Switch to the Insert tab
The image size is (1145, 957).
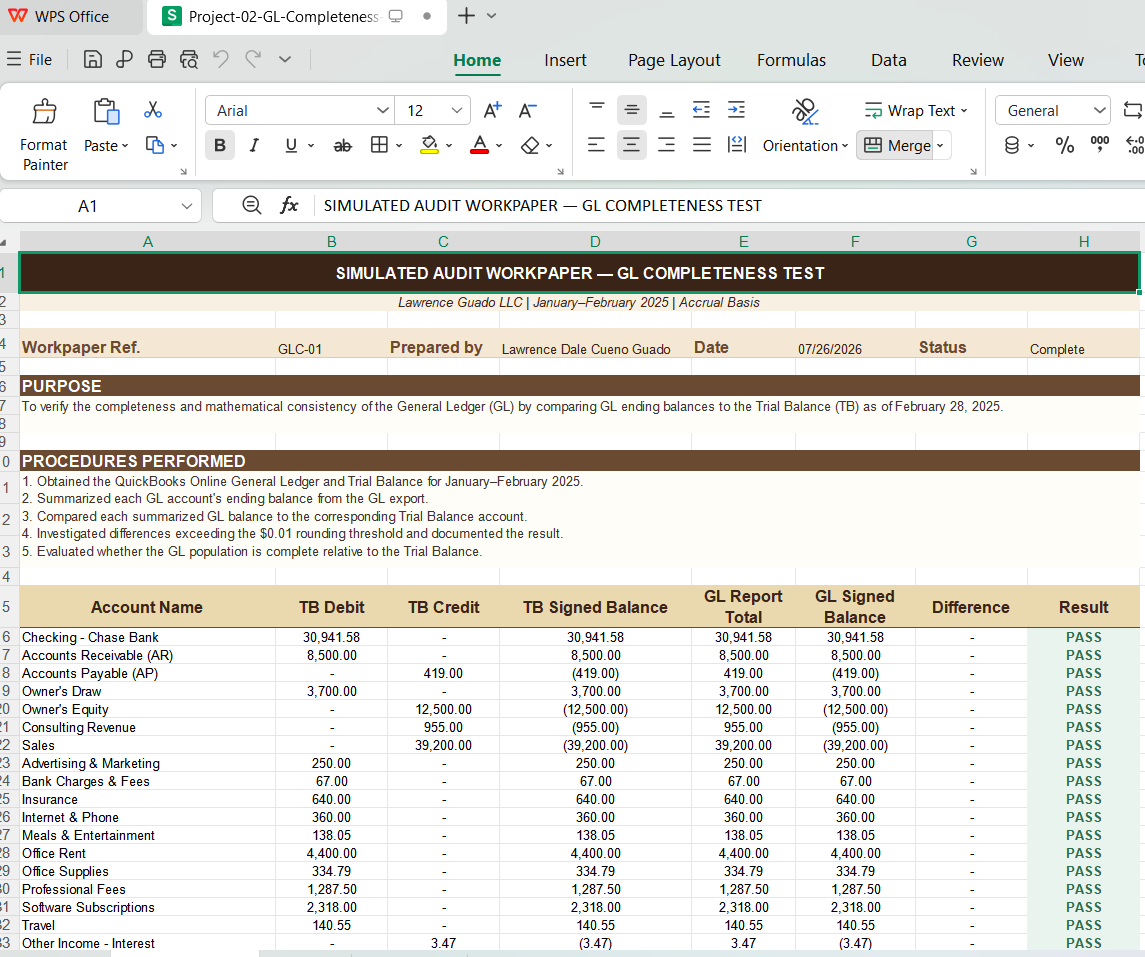[x=565, y=61]
